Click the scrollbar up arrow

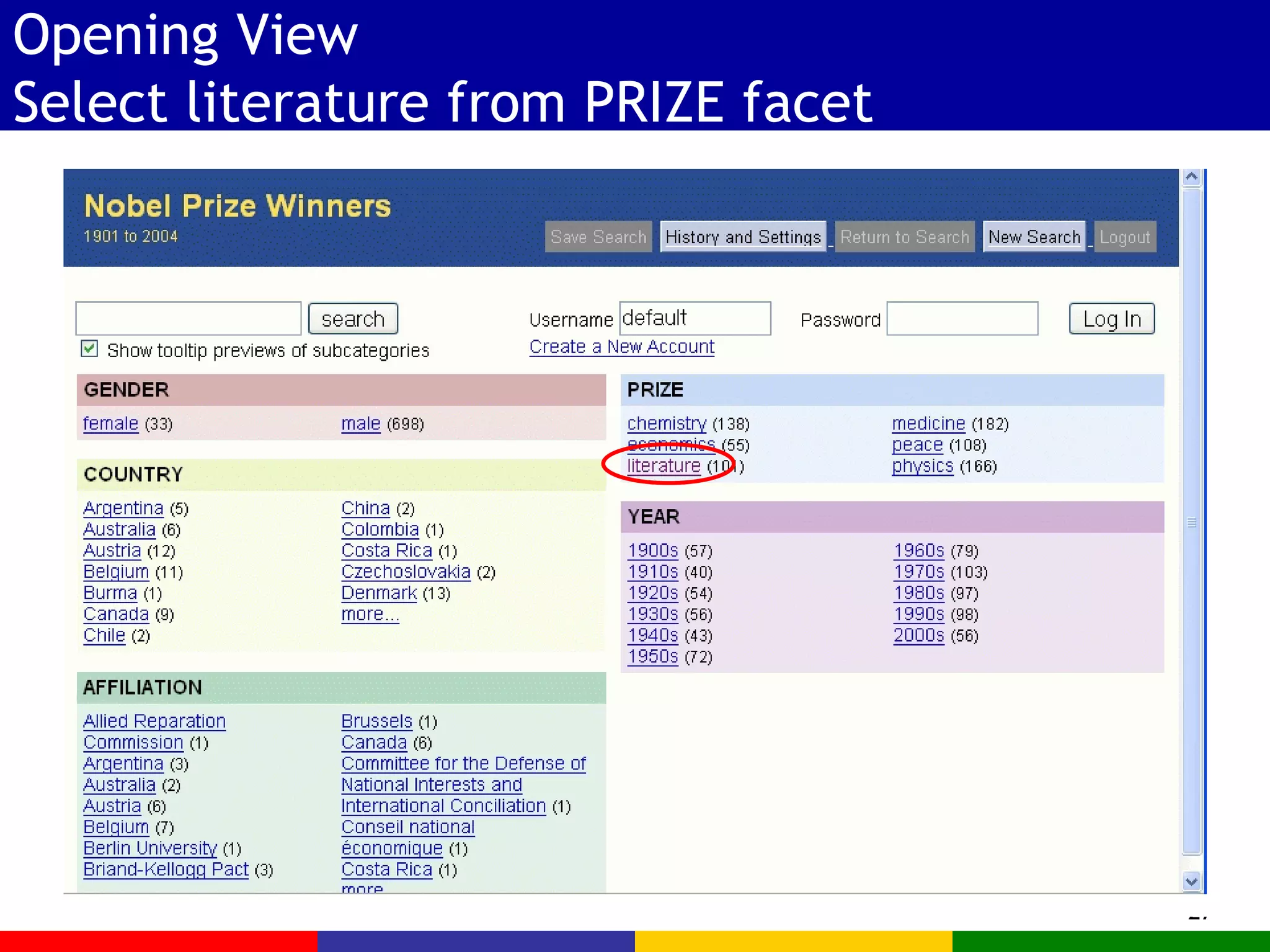point(1191,178)
